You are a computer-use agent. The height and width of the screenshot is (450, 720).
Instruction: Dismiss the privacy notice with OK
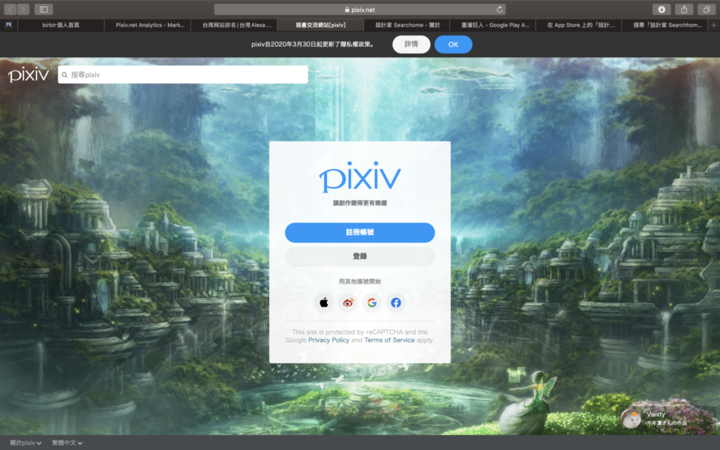(453, 45)
